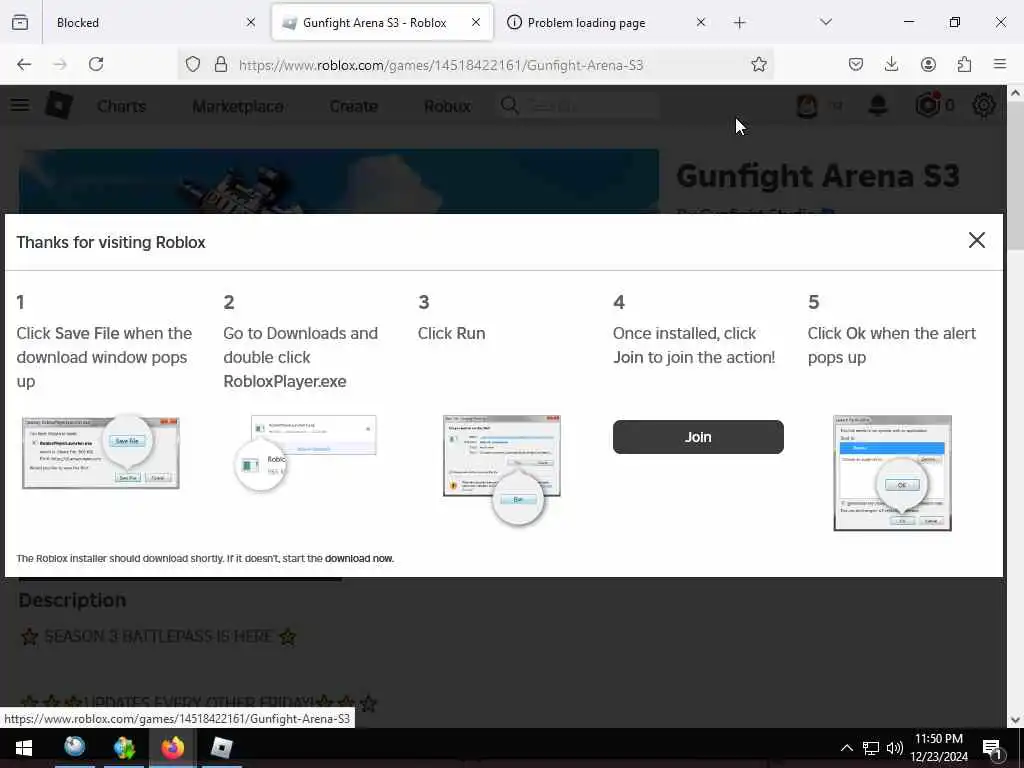Image resolution: width=1024 pixels, height=768 pixels.
Task: Go forward one page
Action: (x=60, y=64)
